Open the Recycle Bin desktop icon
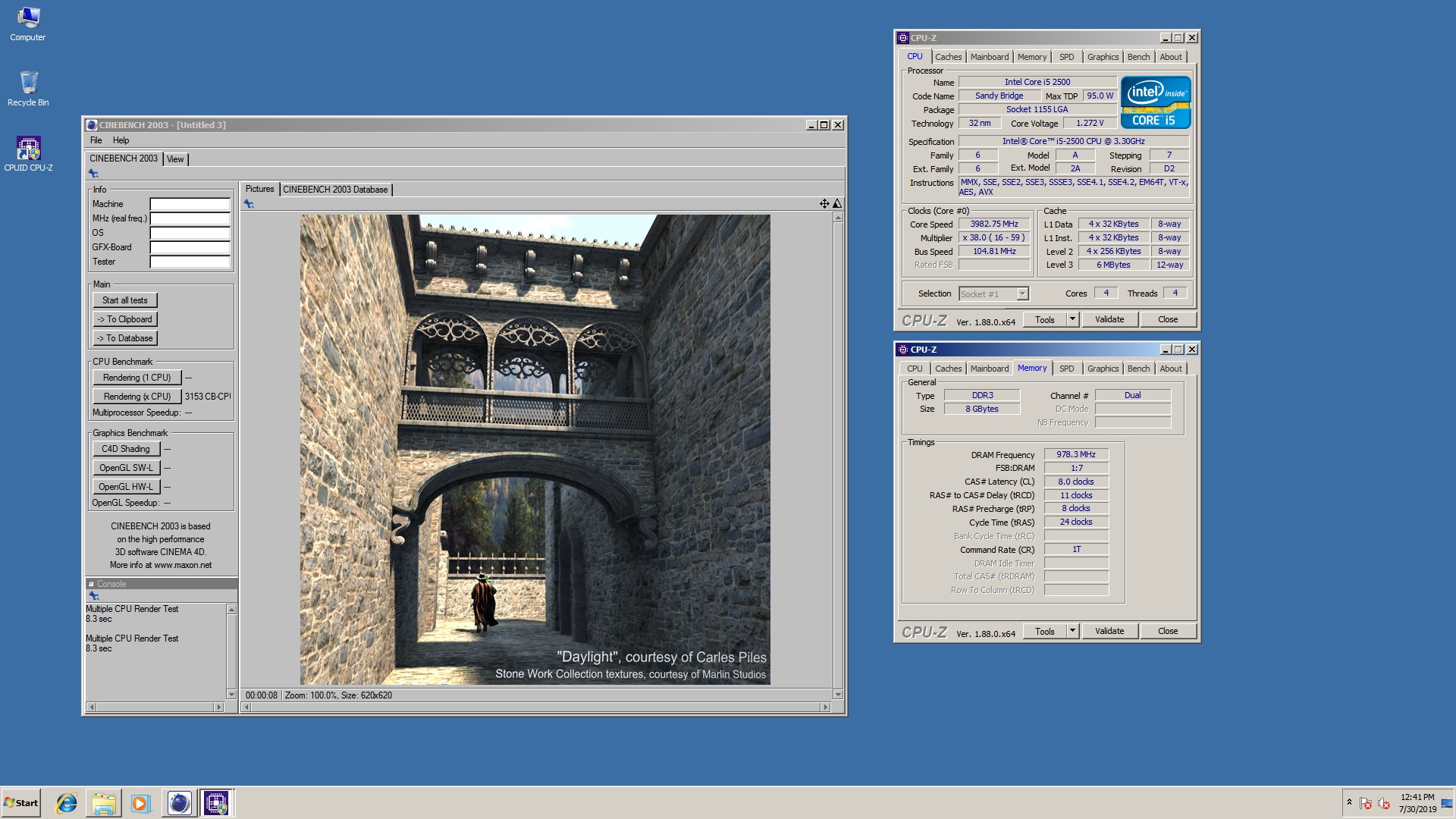The width and height of the screenshot is (1456, 819). coord(28,89)
